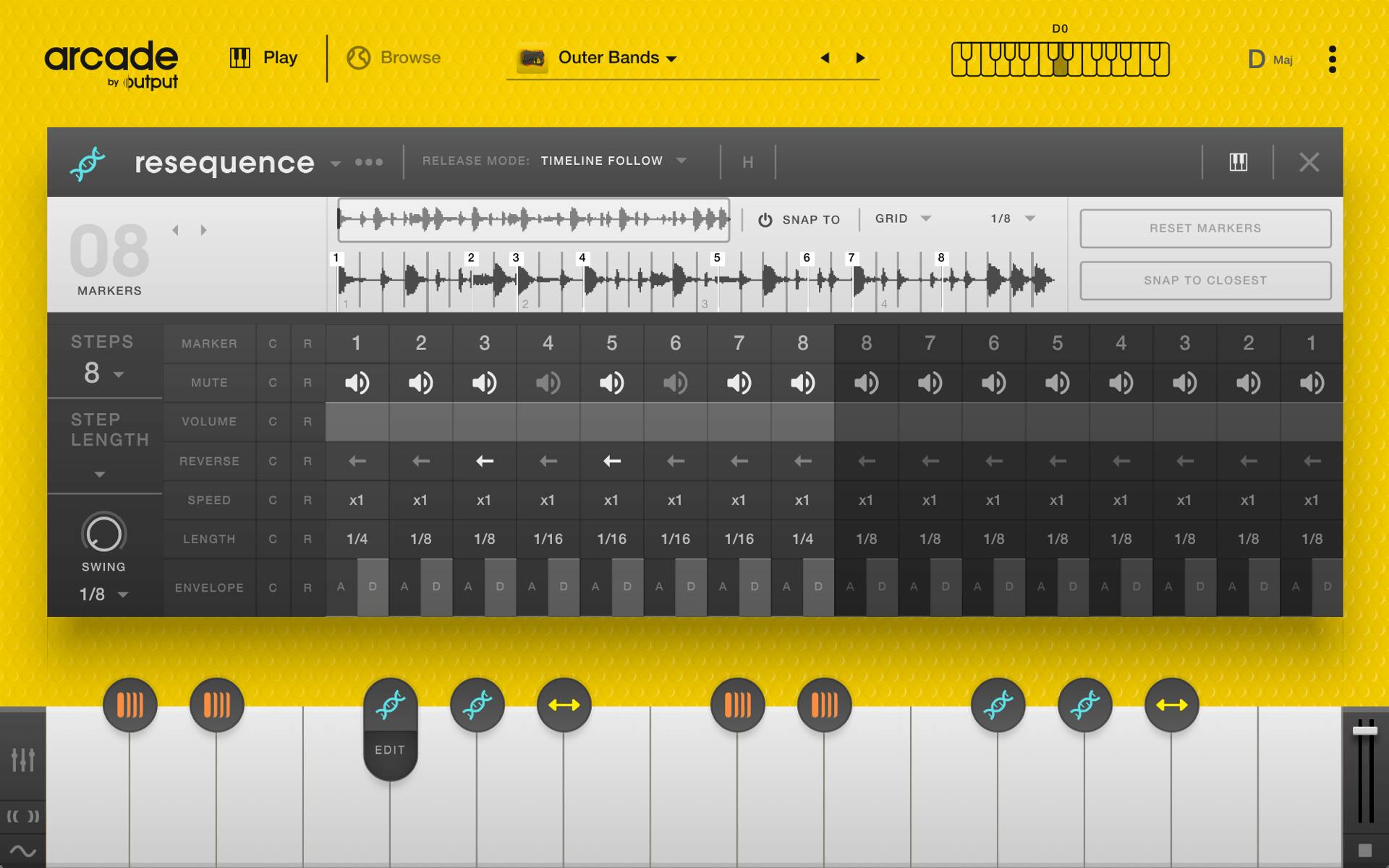Click the master volume fader at right
Image resolution: width=1389 pixels, height=868 pixels.
[x=1365, y=731]
